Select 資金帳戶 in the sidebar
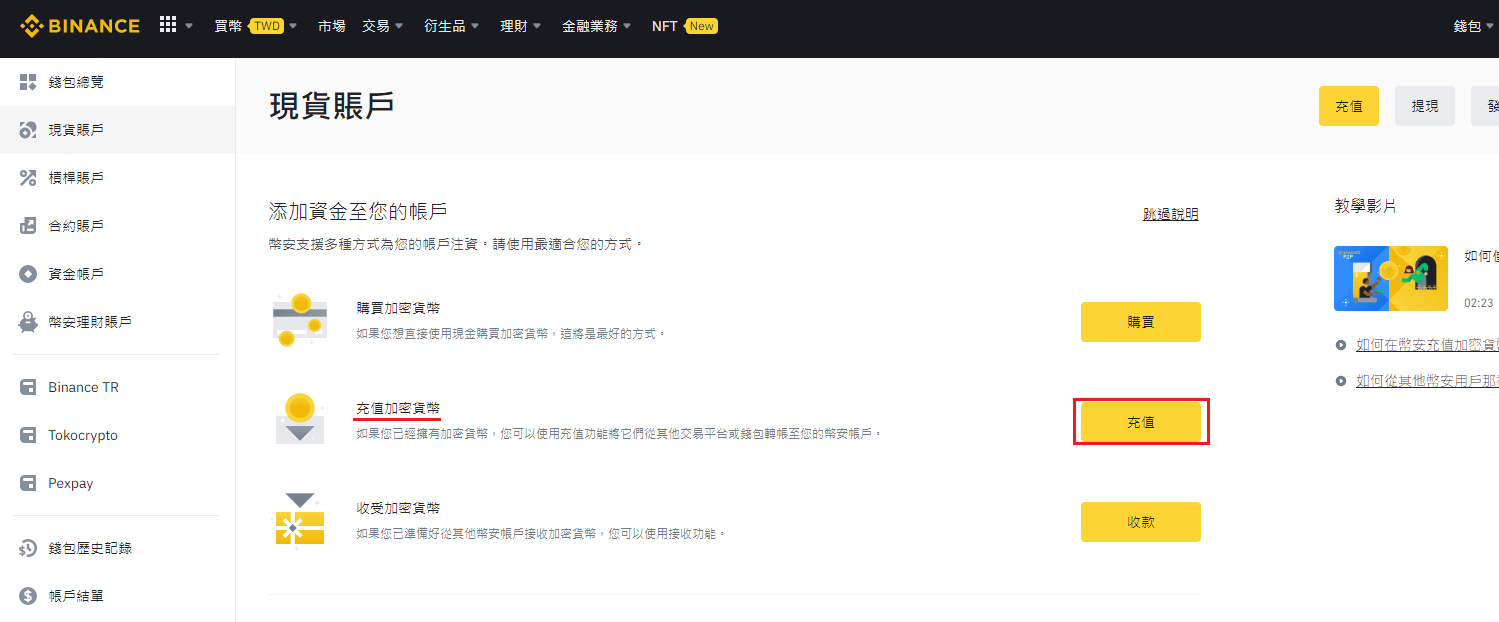This screenshot has height=622, width=1499. [x=118, y=274]
